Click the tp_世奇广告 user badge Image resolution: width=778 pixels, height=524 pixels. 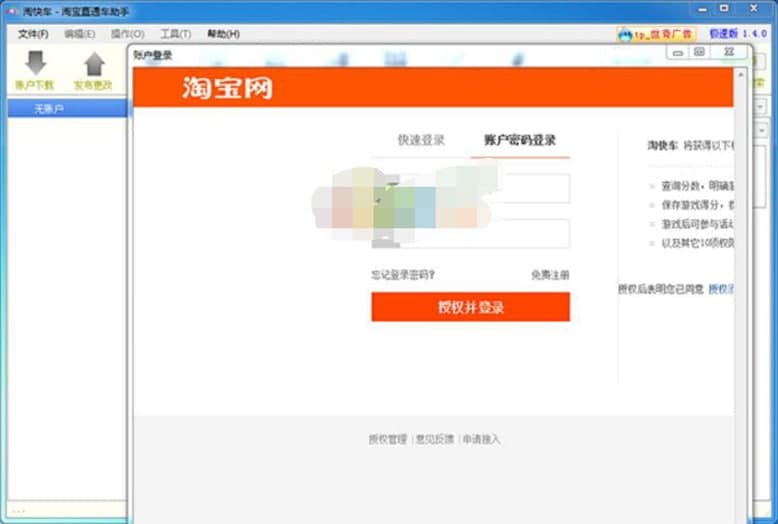point(655,34)
